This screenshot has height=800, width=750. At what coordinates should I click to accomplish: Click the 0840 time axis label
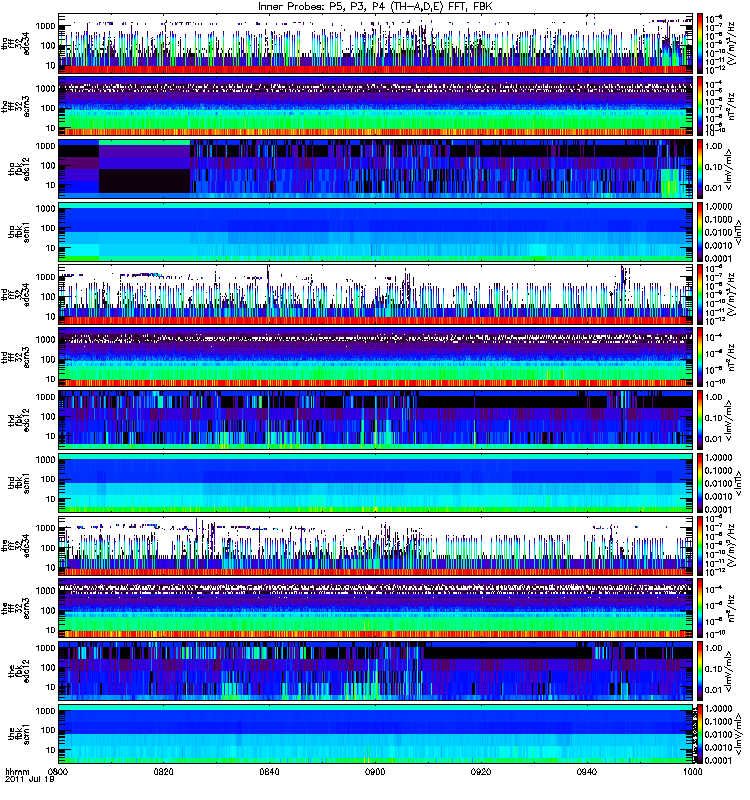pos(269,771)
